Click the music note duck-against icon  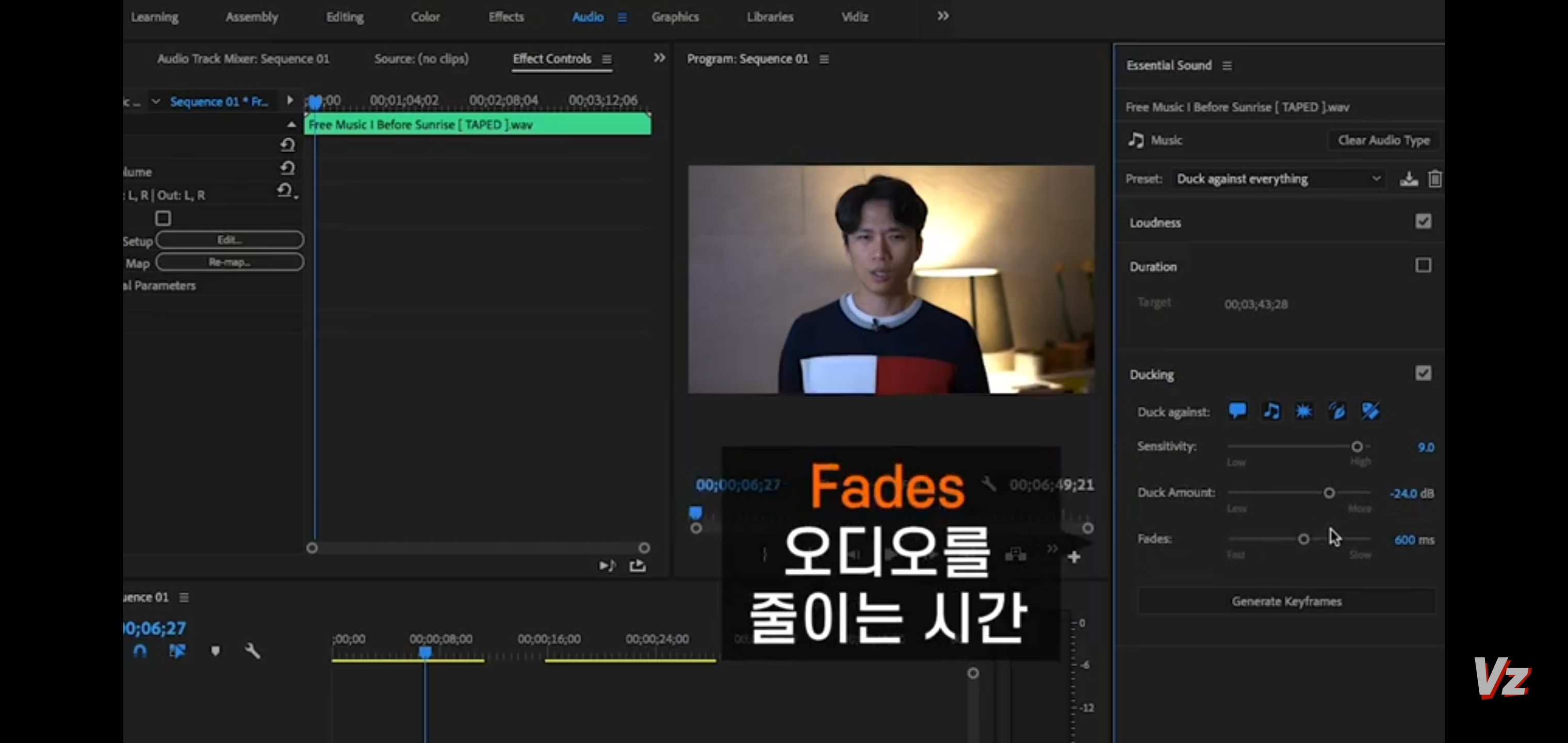pyautogui.click(x=1271, y=411)
